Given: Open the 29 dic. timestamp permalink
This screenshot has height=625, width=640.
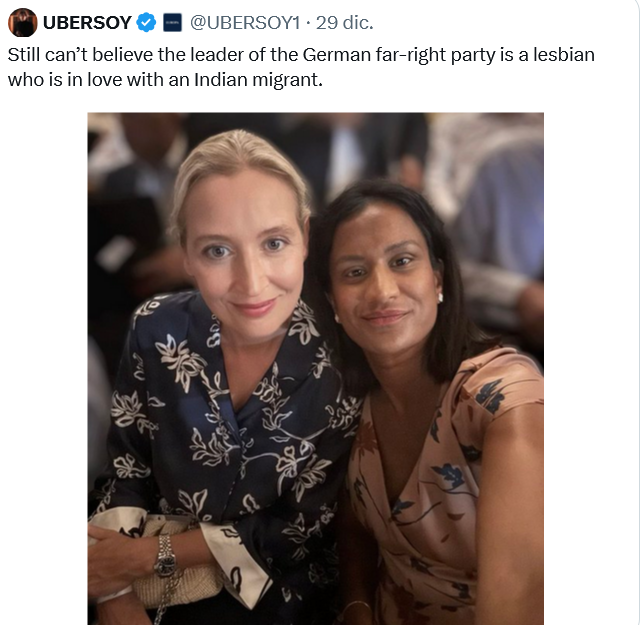Looking at the screenshot, I should (x=344, y=22).
